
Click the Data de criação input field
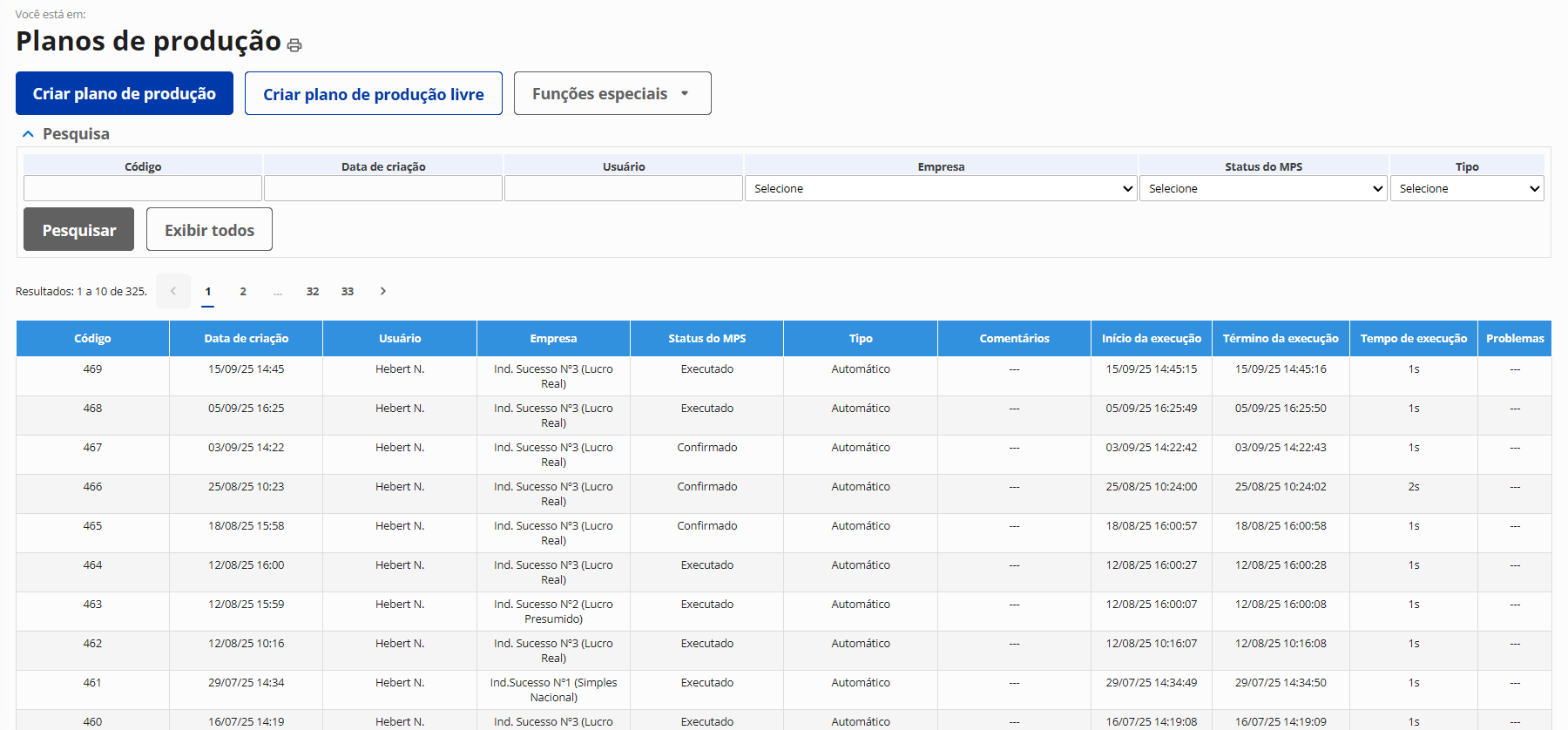coord(383,189)
